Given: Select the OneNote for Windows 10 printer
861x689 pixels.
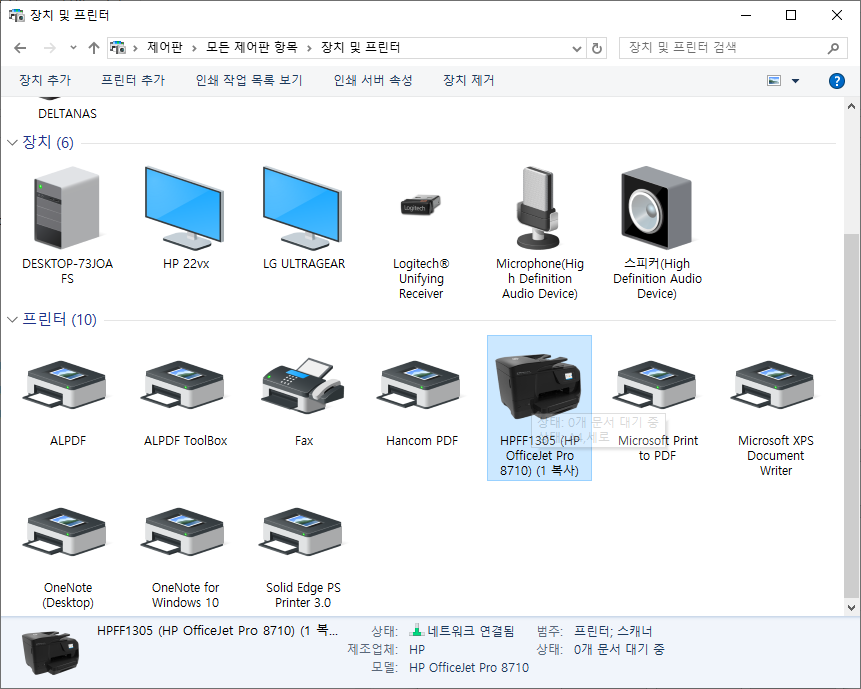Looking at the screenshot, I should [184, 534].
